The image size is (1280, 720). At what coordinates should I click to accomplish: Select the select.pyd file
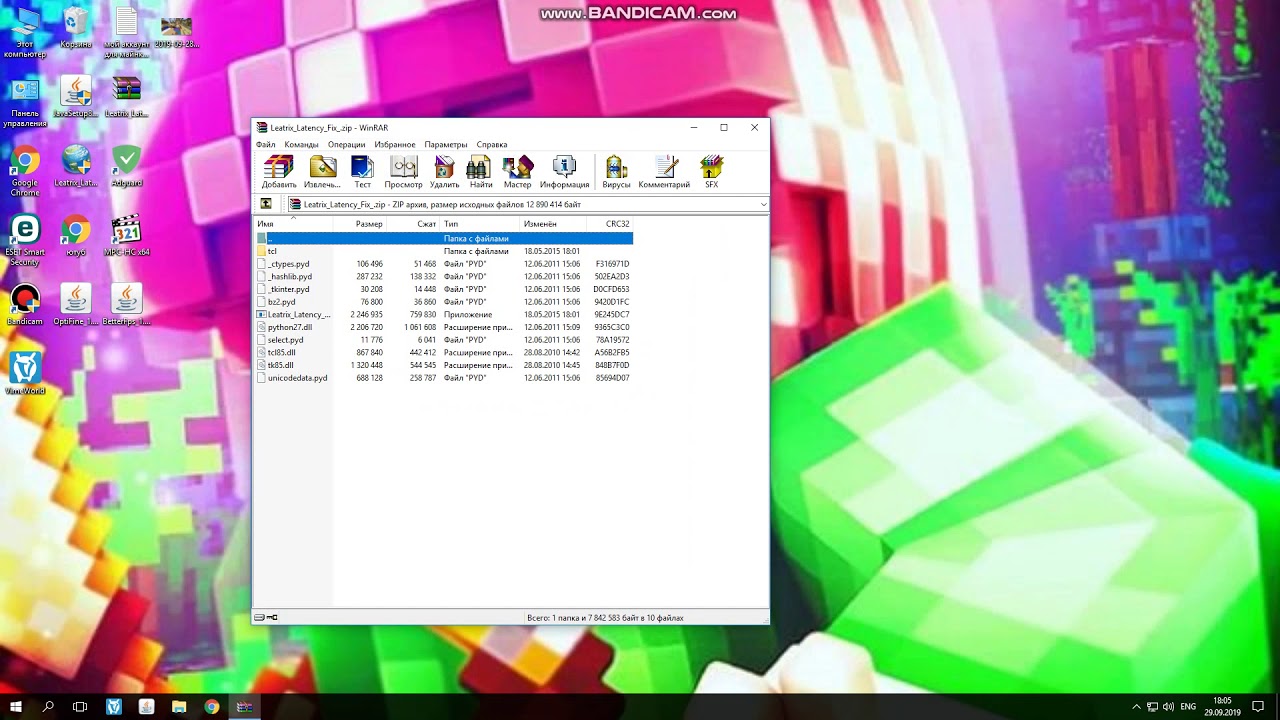click(x=444, y=340)
